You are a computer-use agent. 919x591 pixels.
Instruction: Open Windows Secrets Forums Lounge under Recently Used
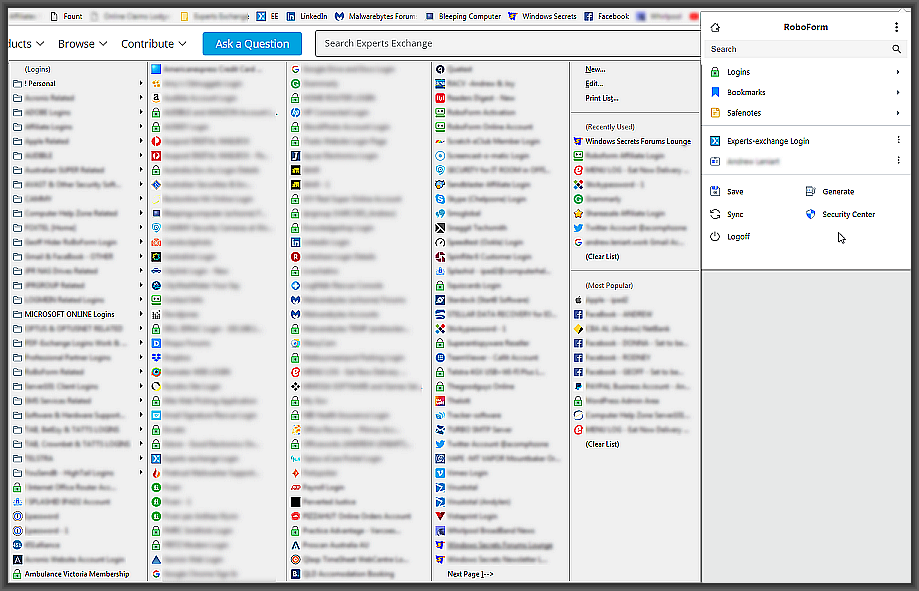pos(633,141)
